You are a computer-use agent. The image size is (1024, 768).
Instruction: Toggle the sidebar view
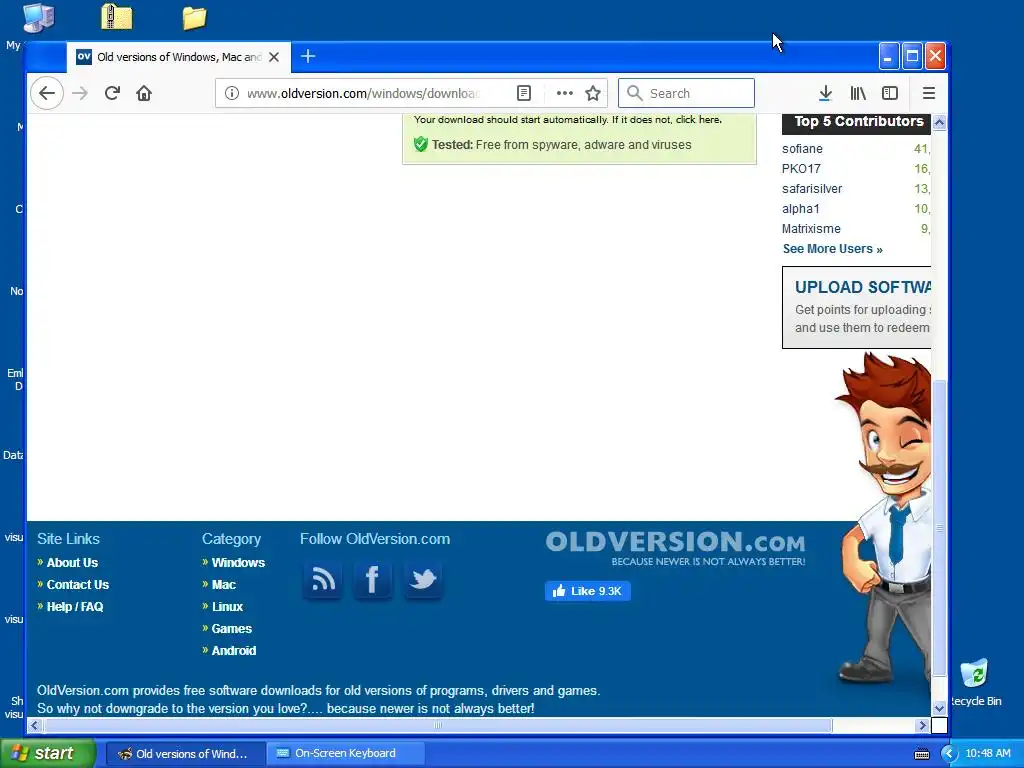pyautogui.click(x=889, y=93)
